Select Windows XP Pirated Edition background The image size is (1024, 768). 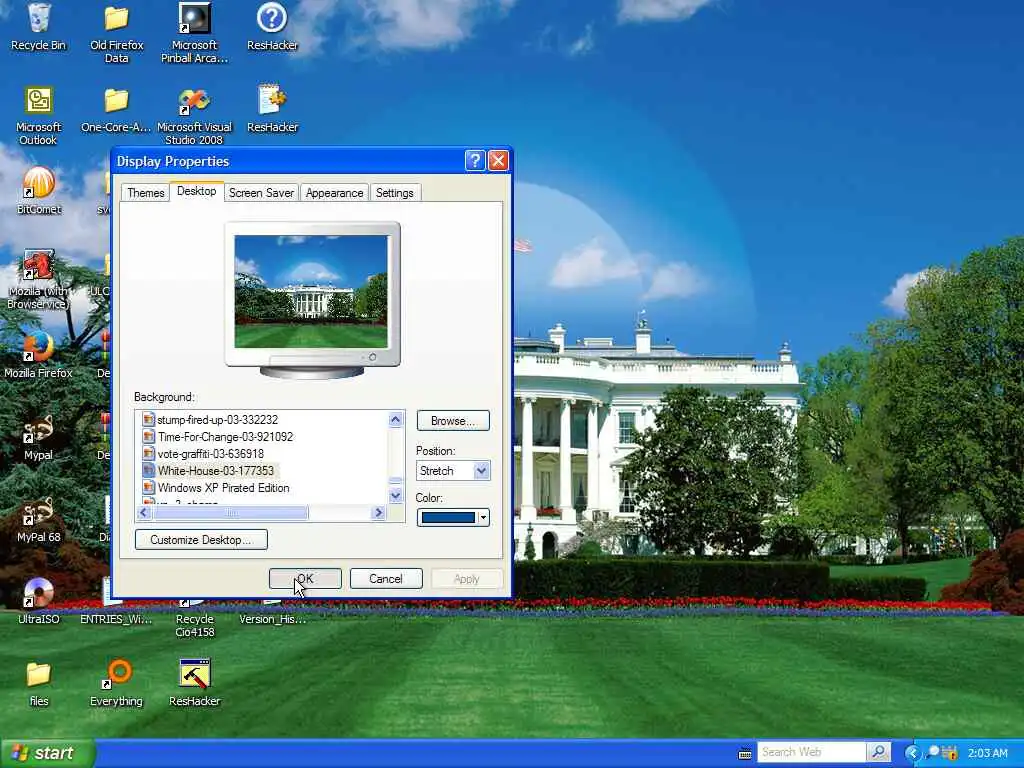[x=223, y=488]
